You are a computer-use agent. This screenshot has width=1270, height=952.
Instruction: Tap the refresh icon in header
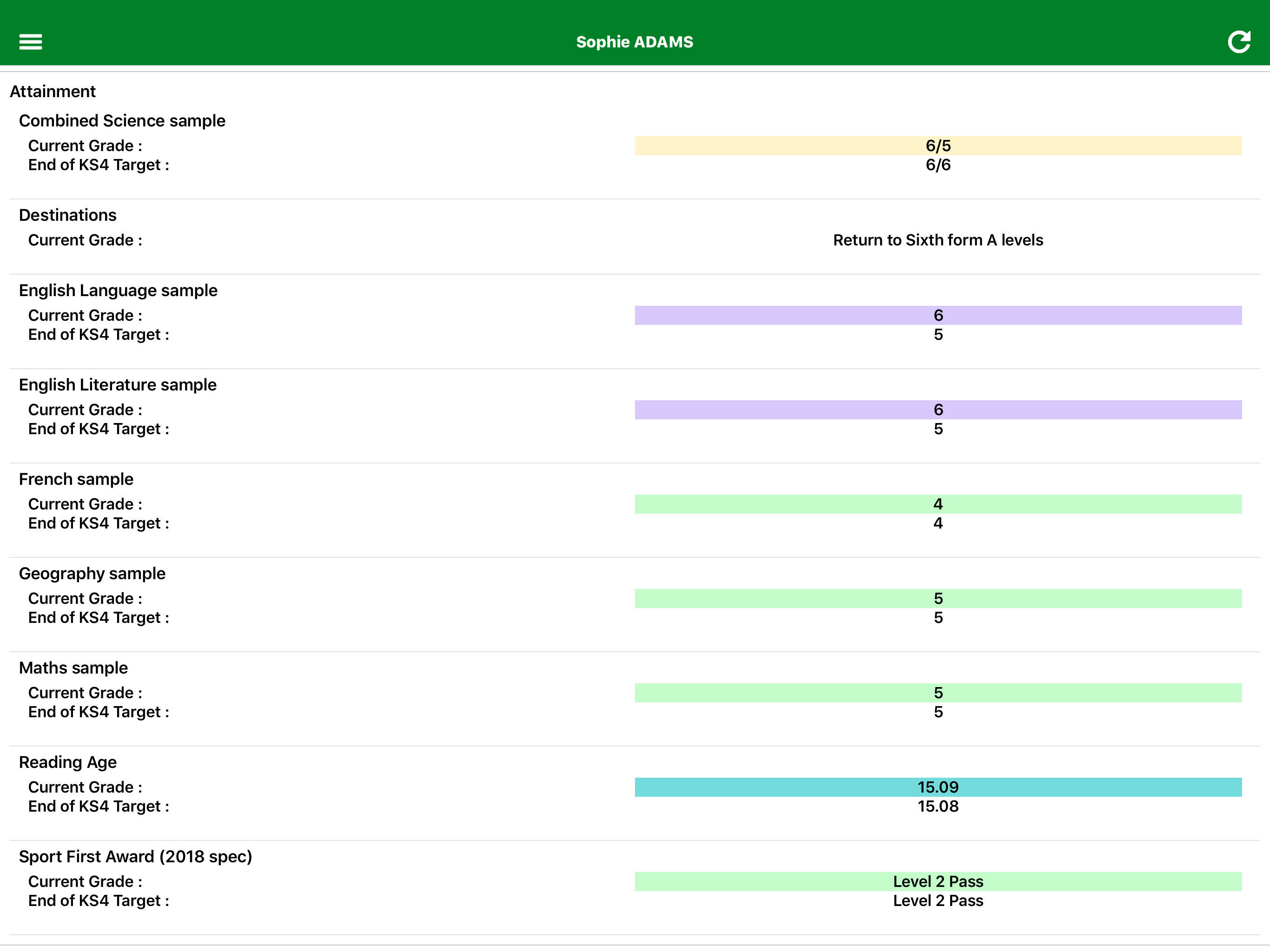pyautogui.click(x=1238, y=42)
